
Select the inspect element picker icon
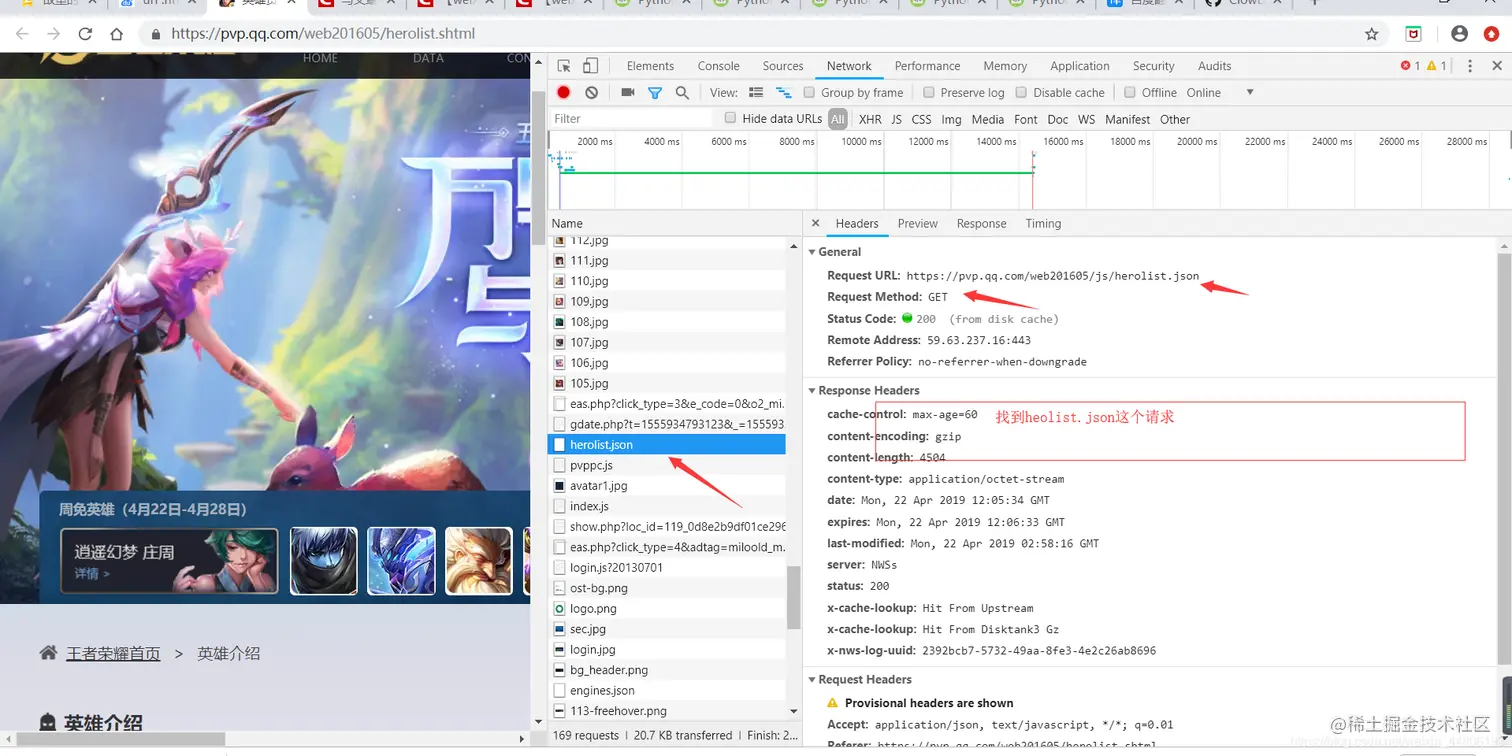tap(564, 66)
